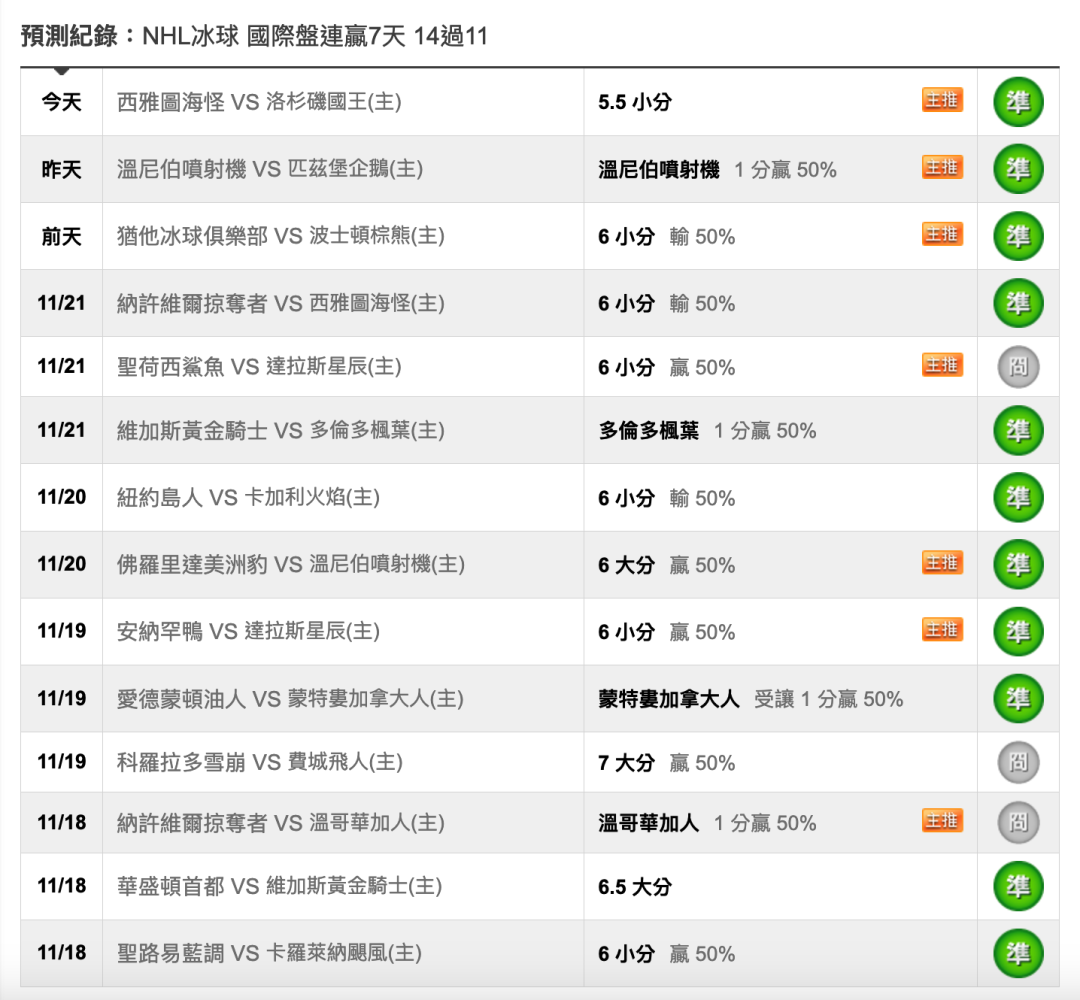
Task: Click 主推 badge in 今天 5.5 小分 row
Action: (942, 100)
